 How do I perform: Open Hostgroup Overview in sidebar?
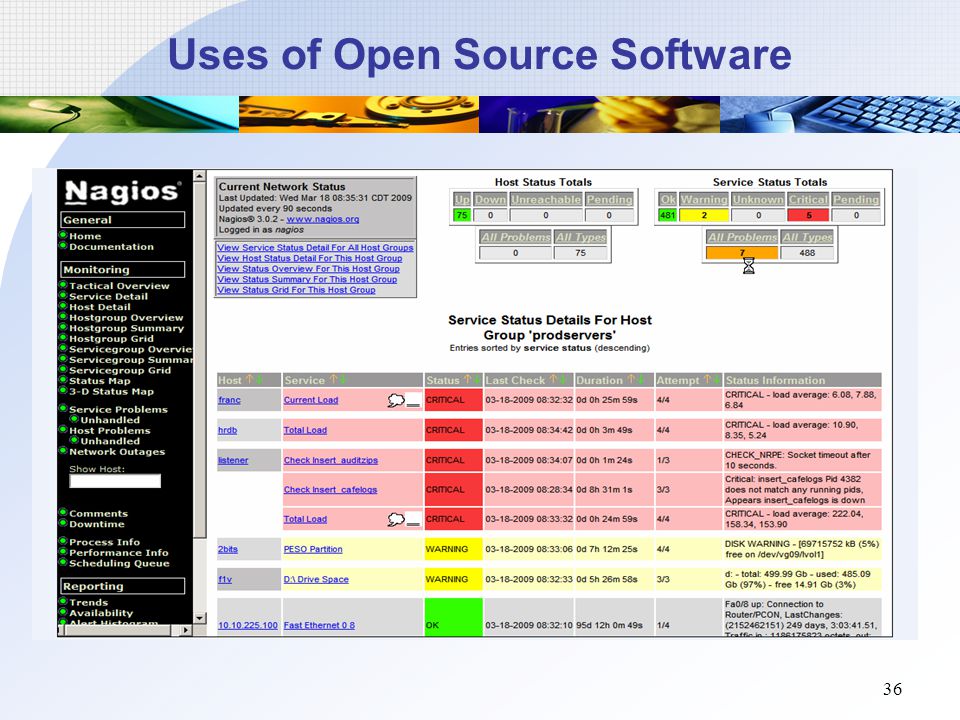[126, 318]
